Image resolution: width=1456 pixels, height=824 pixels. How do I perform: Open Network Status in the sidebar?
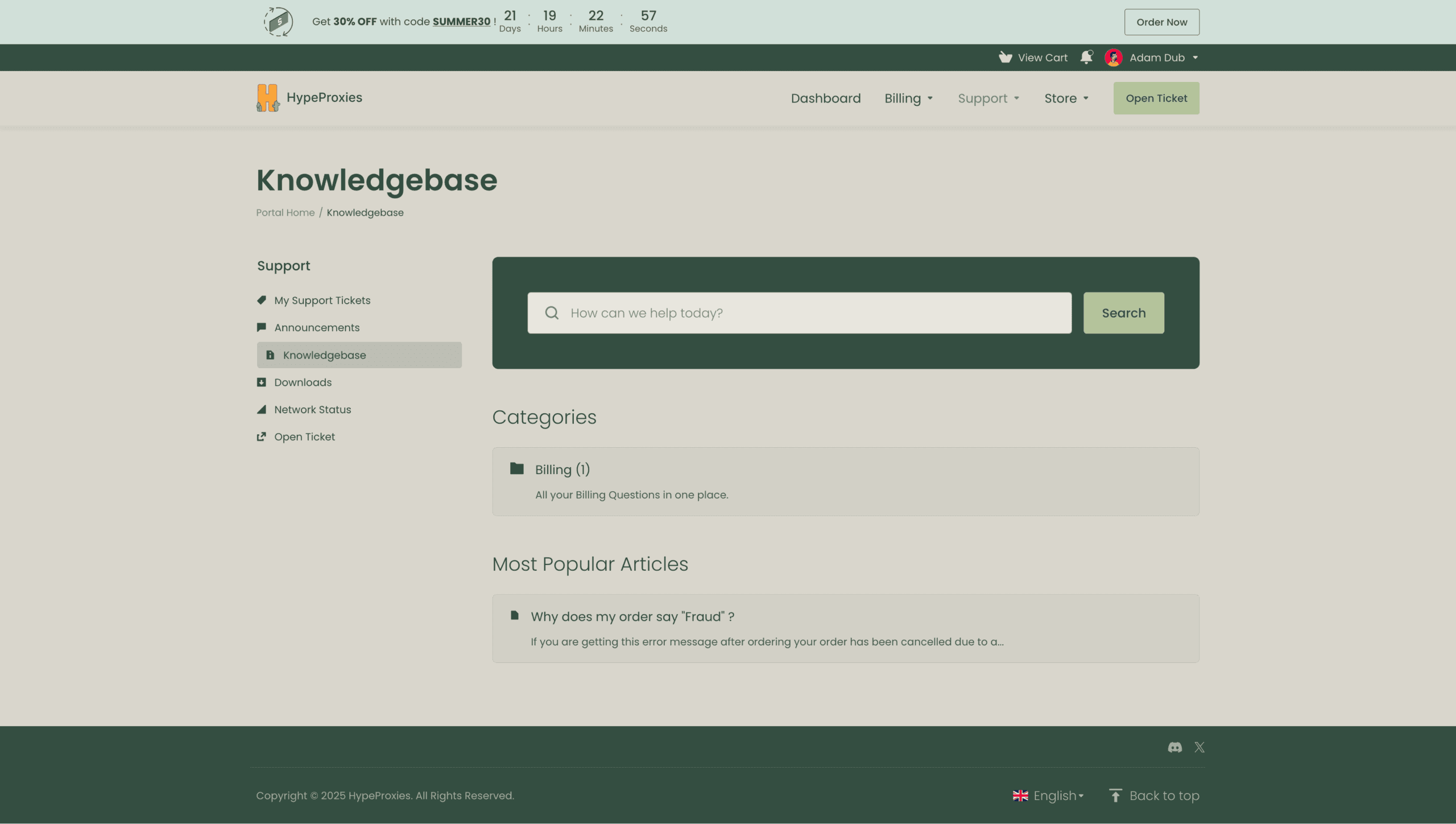coord(312,409)
